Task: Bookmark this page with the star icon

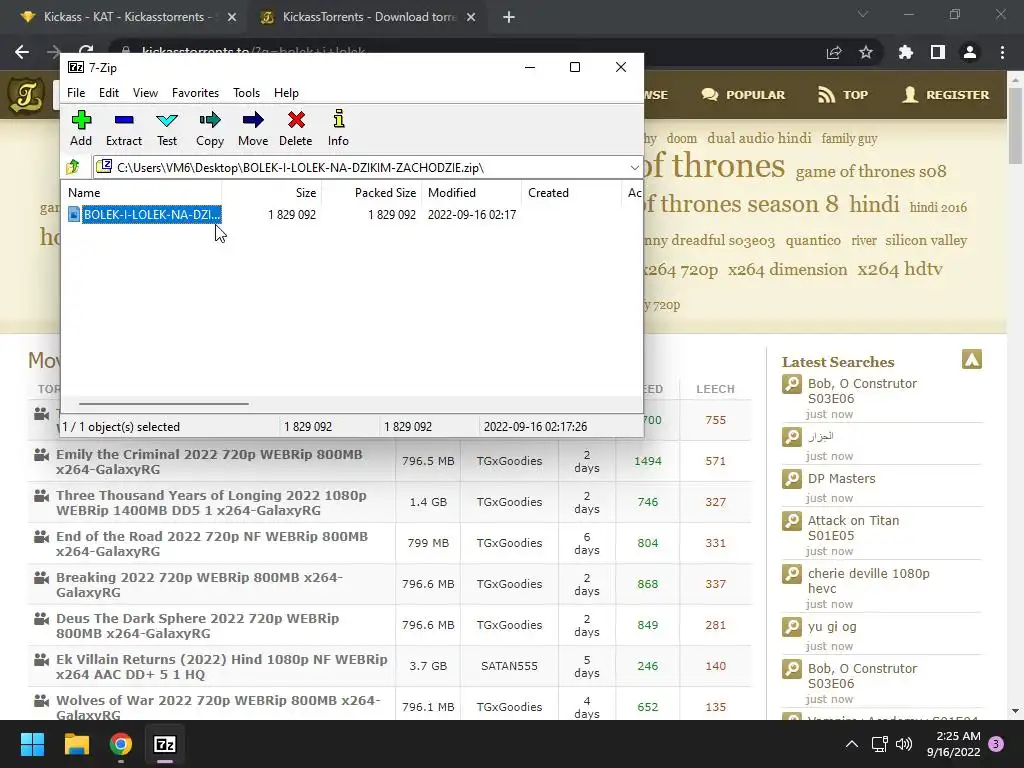Action: [x=865, y=52]
